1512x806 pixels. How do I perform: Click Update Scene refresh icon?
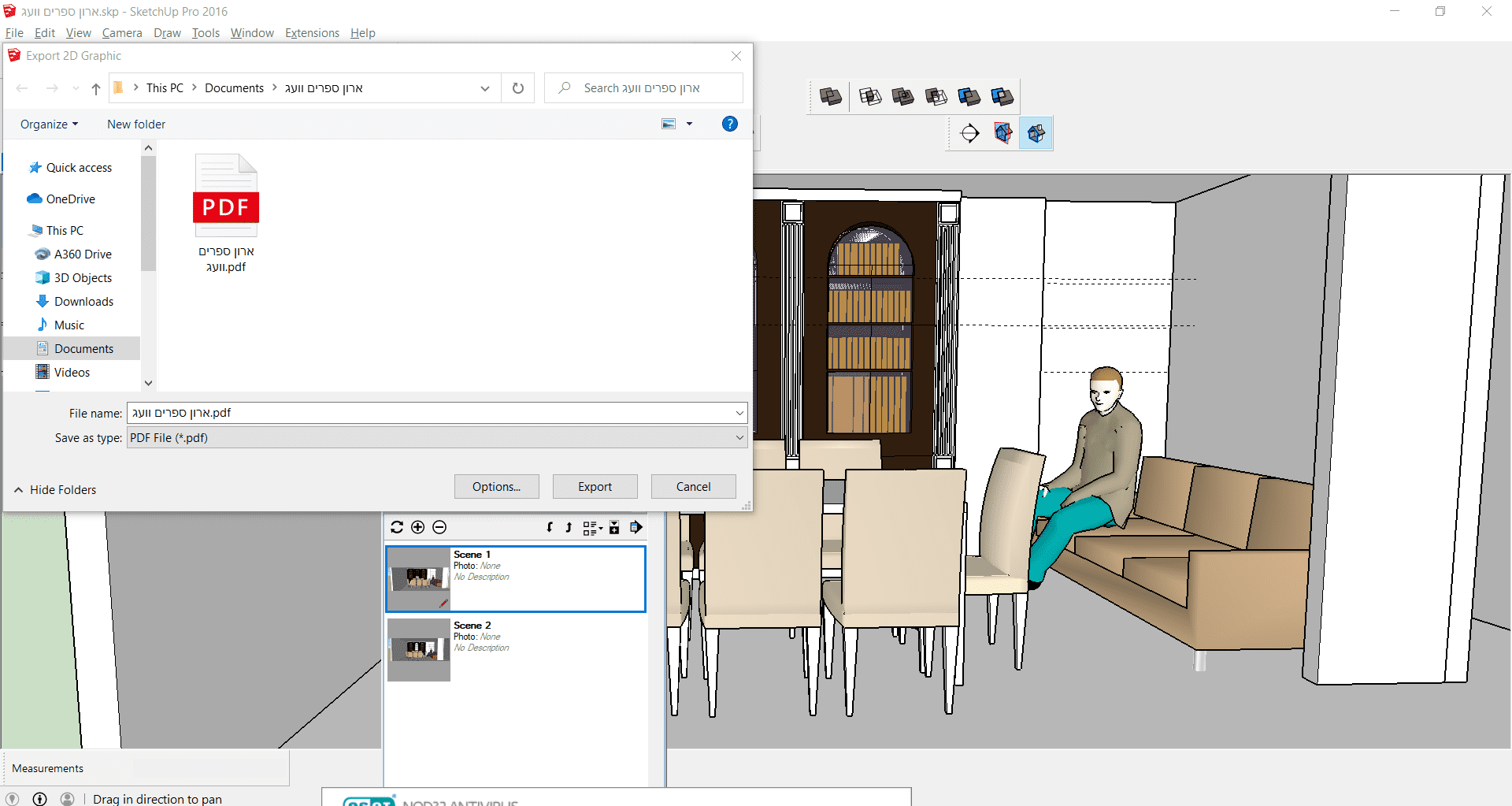click(397, 527)
